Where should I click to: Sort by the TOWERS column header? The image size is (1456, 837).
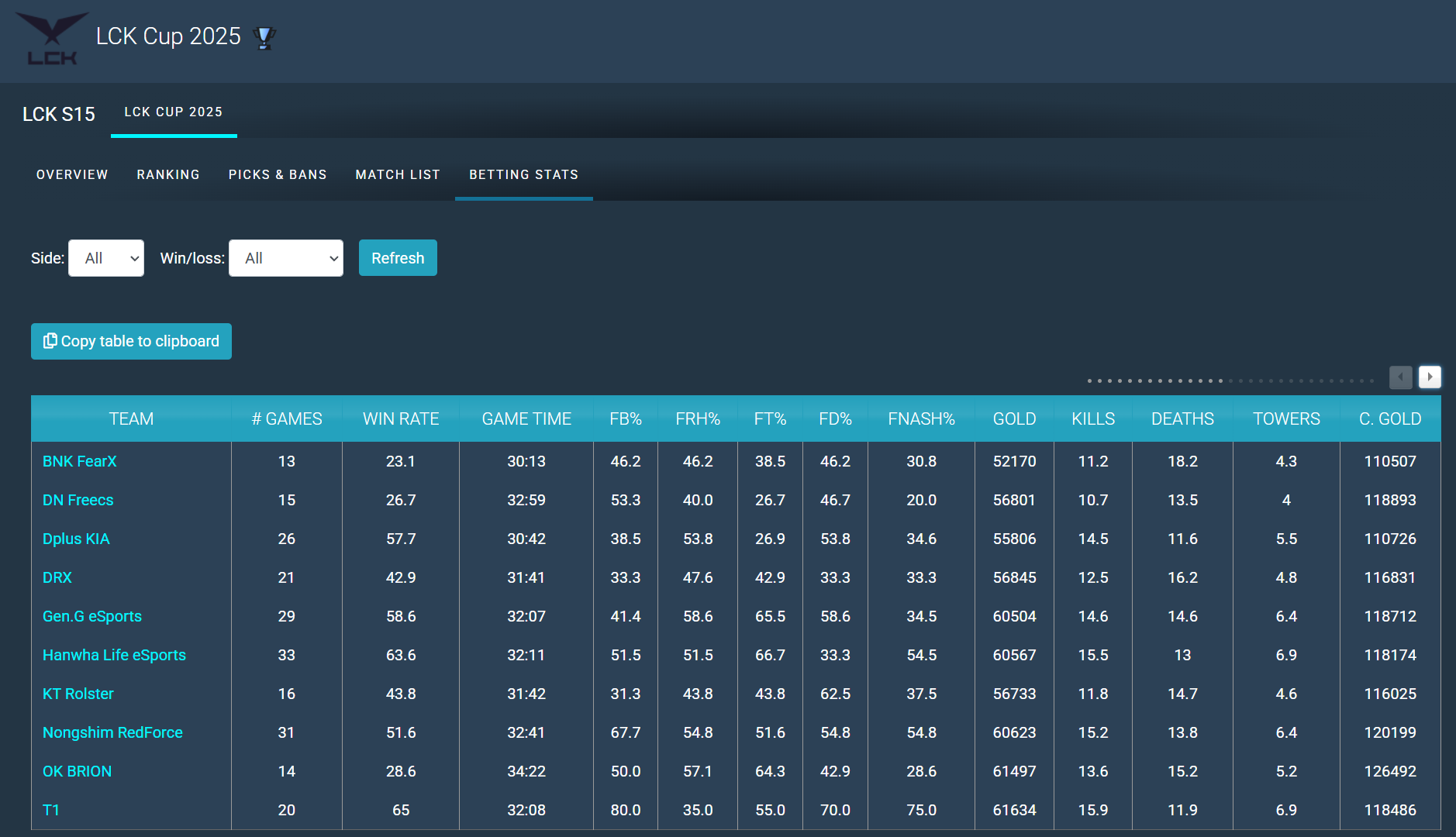[x=1287, y=418]
